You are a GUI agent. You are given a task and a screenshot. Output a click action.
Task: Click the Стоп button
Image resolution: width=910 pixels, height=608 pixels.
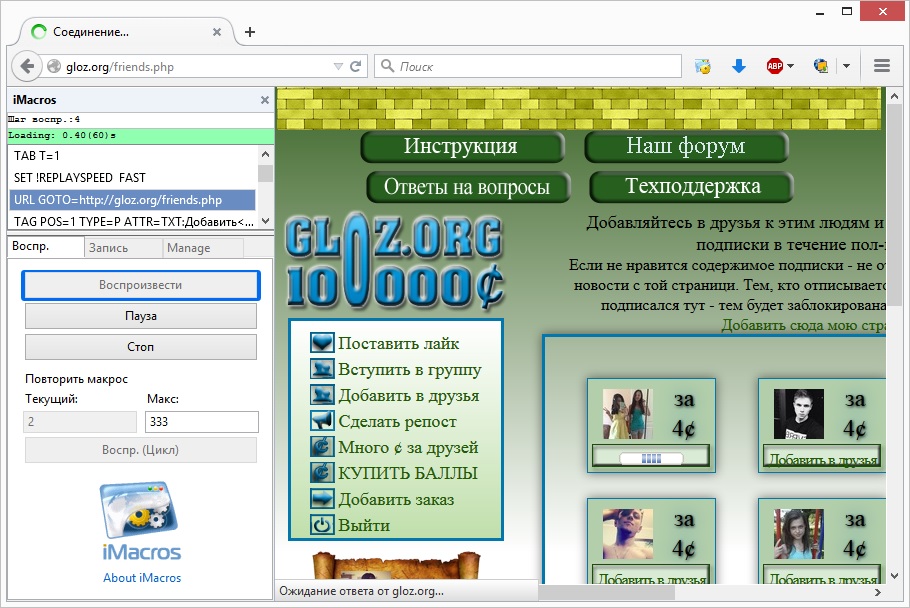pyautogui.click(x=140, y=346)
